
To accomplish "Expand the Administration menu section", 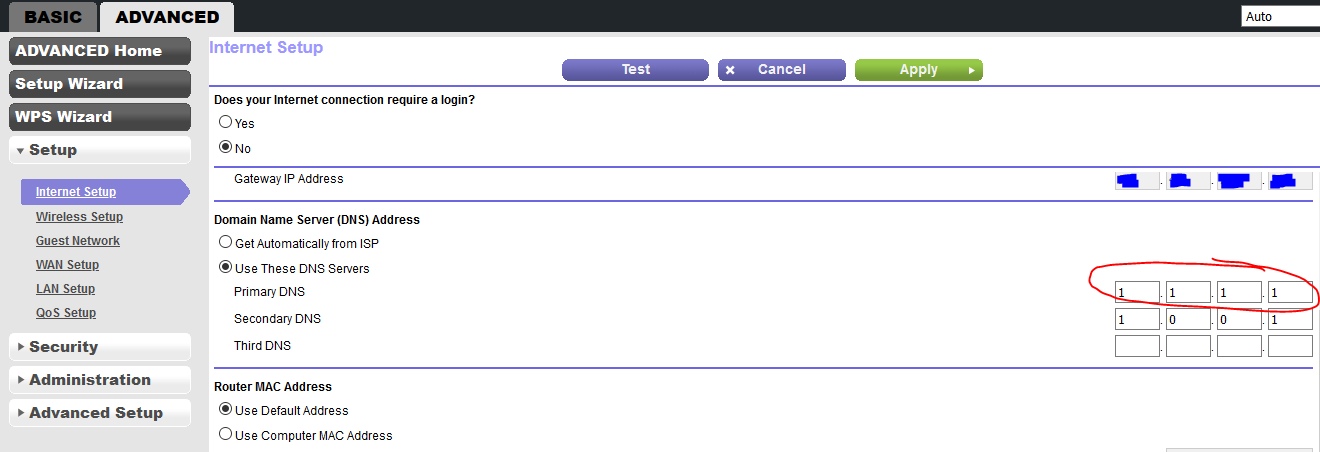I will click(100, 380).
